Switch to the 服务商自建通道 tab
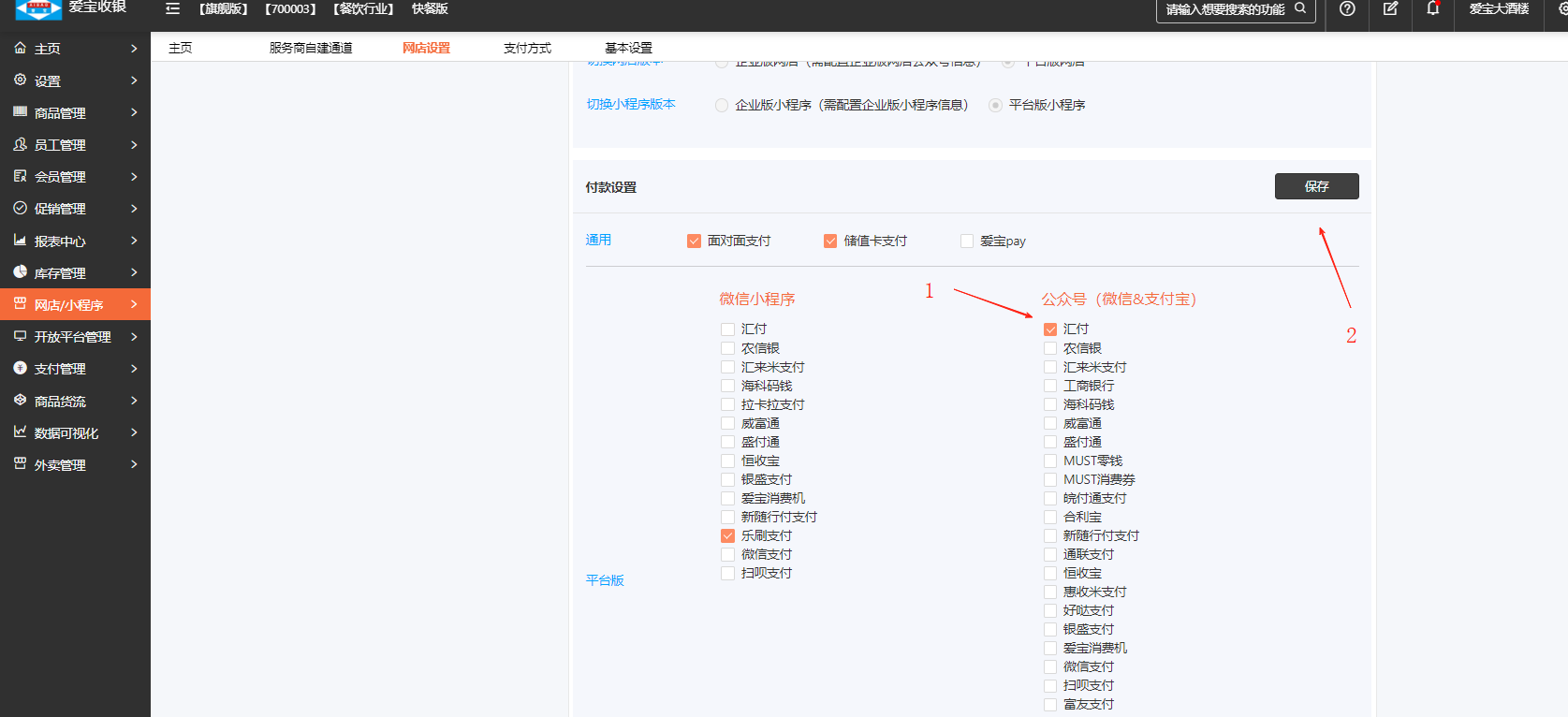Image resolution: width=1568 pixels, height=717 pixels. click(311, 48)
